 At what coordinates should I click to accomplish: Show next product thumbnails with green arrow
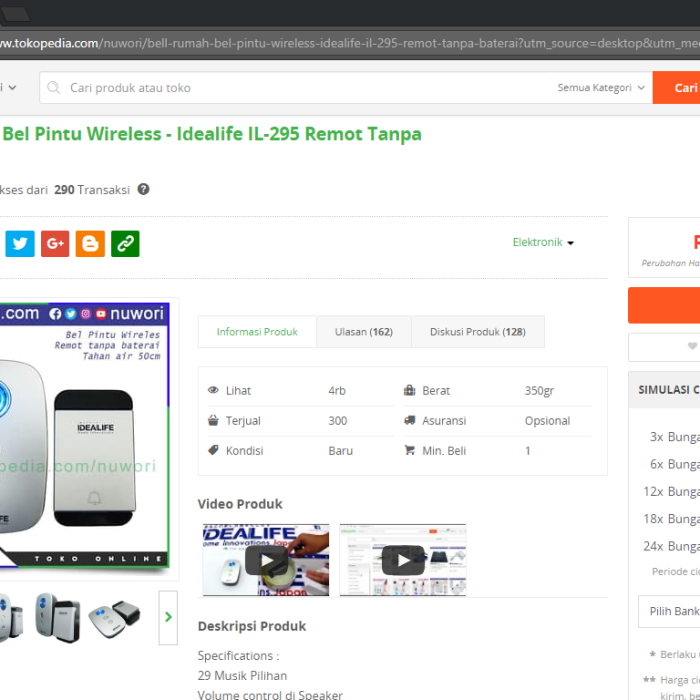click(168, 617)
